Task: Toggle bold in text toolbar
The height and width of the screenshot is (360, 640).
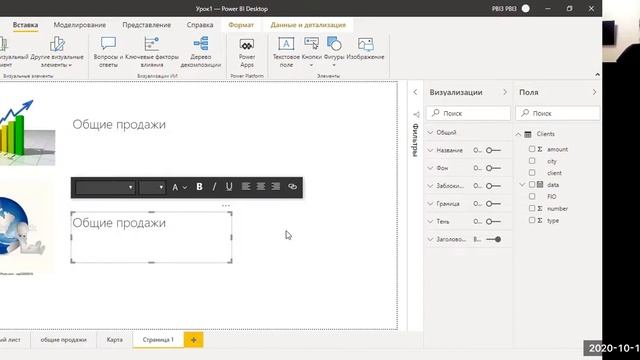Action: pyautogui.click(x=199, y=187)
